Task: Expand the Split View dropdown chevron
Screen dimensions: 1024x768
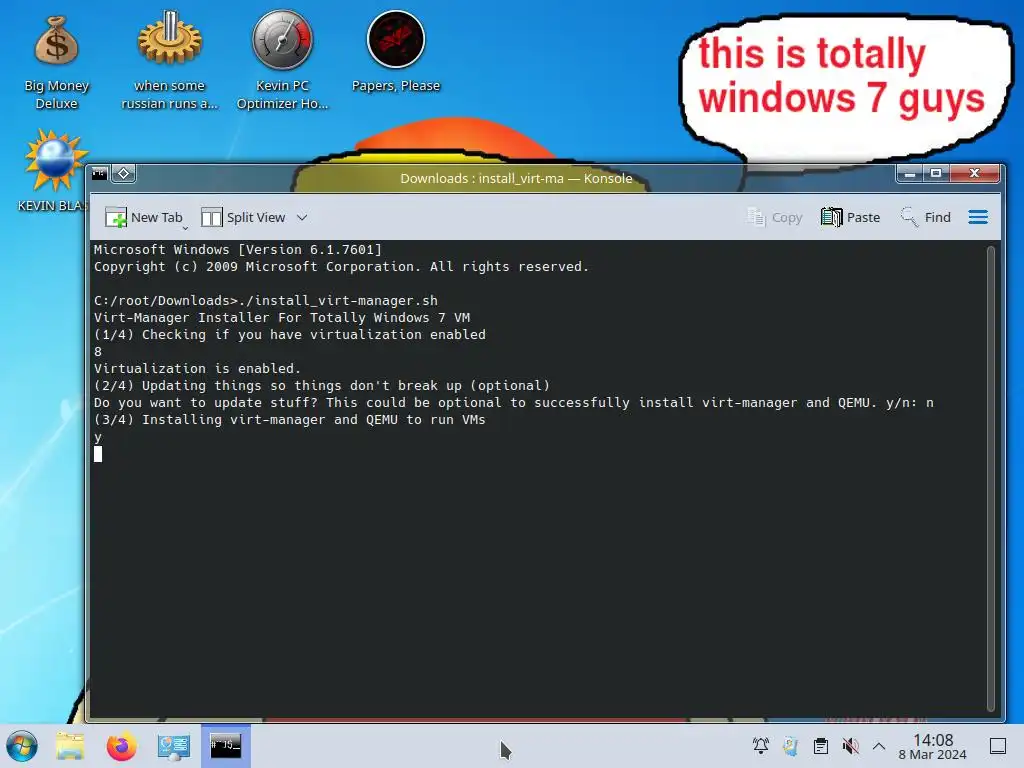Action: click(x=302, y=217)
